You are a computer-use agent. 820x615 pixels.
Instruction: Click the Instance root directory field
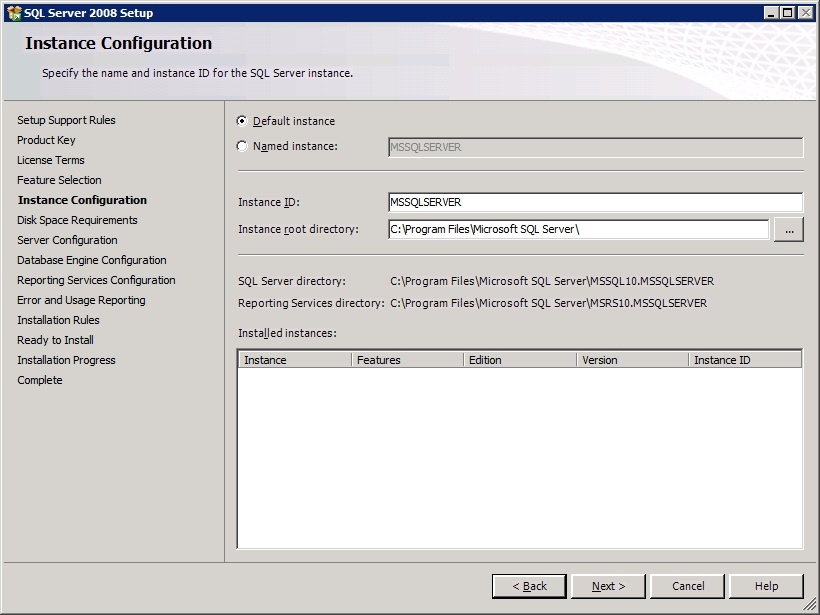(578, 229)
